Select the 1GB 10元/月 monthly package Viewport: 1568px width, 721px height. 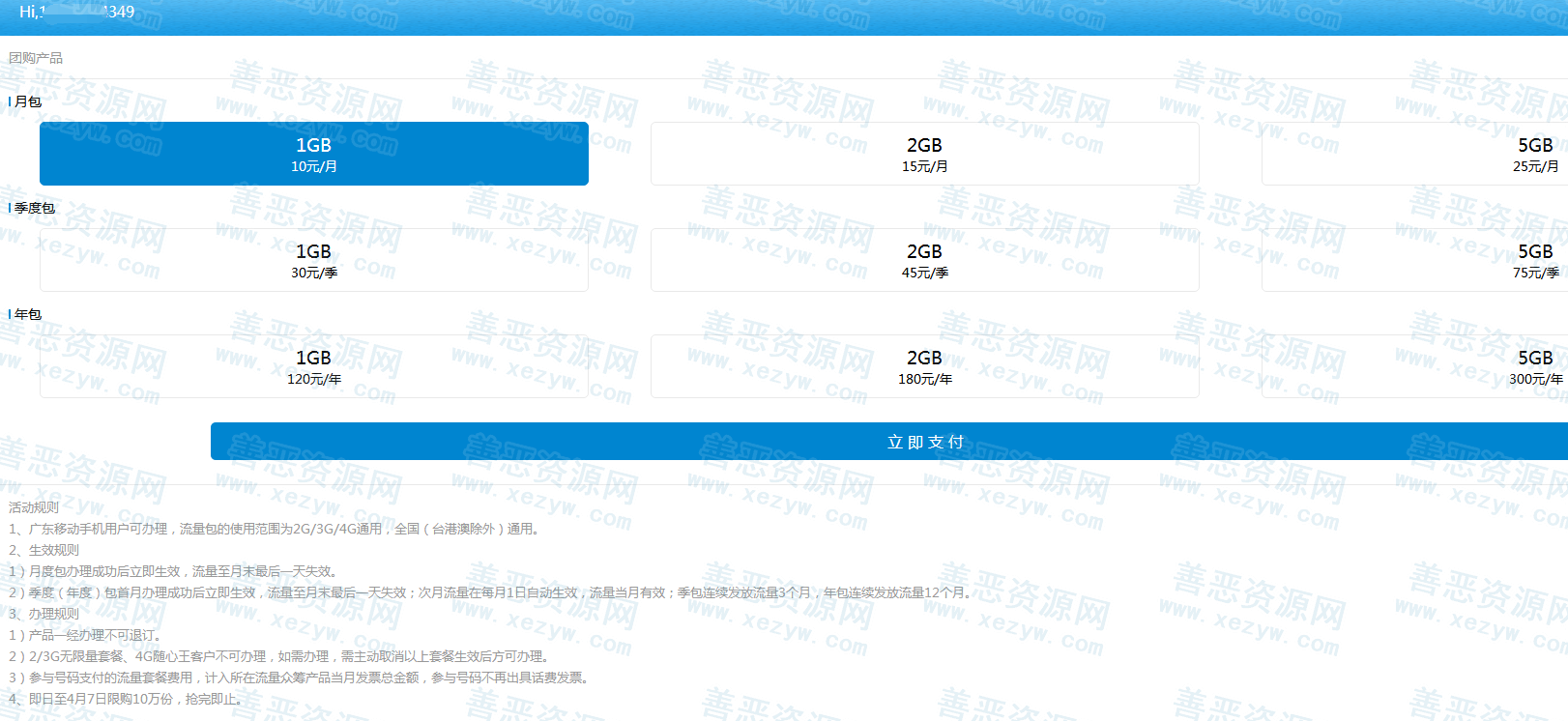click(x=313, y=154)
